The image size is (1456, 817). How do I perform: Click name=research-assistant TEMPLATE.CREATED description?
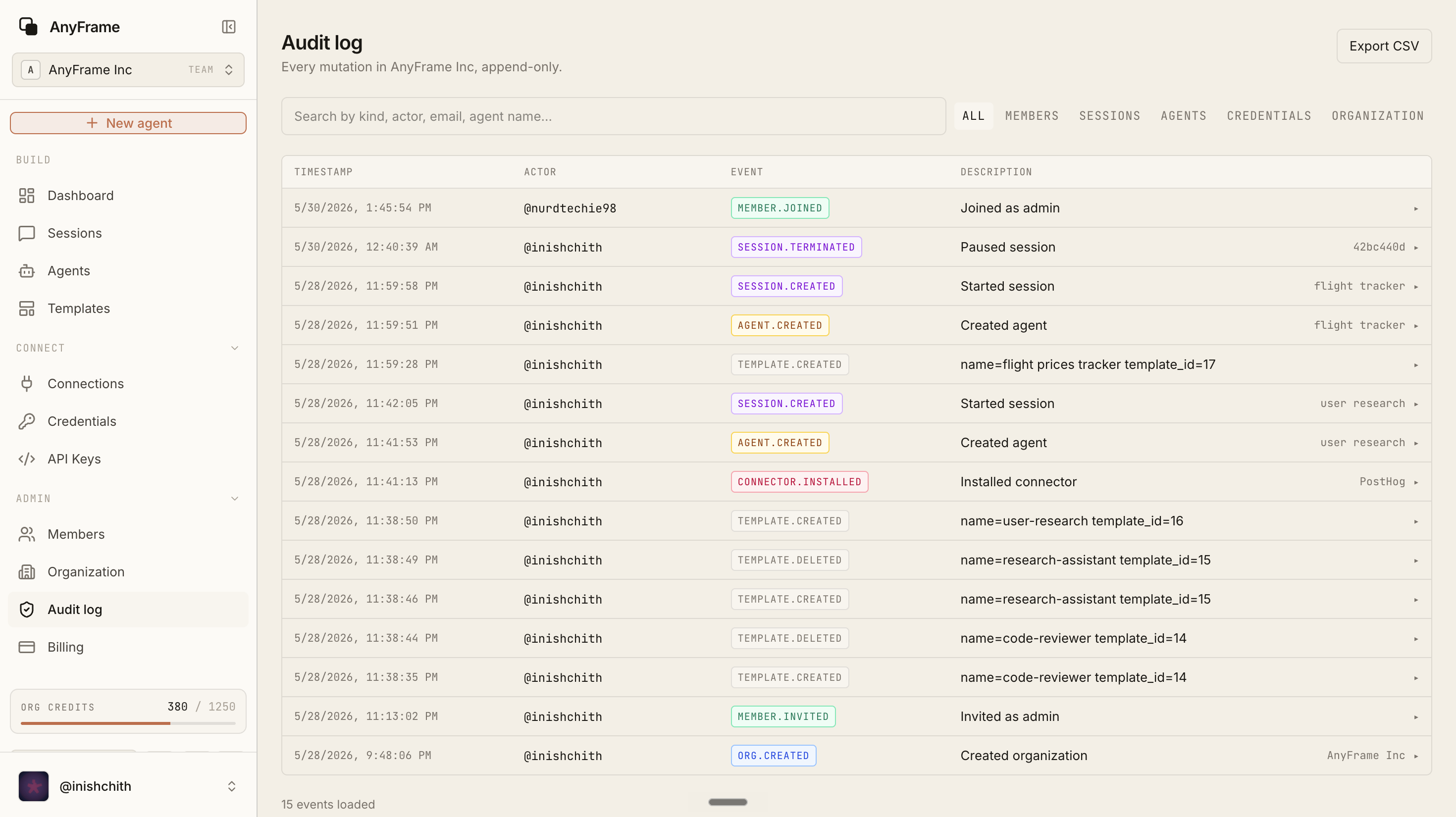[x=1085, y=599]
